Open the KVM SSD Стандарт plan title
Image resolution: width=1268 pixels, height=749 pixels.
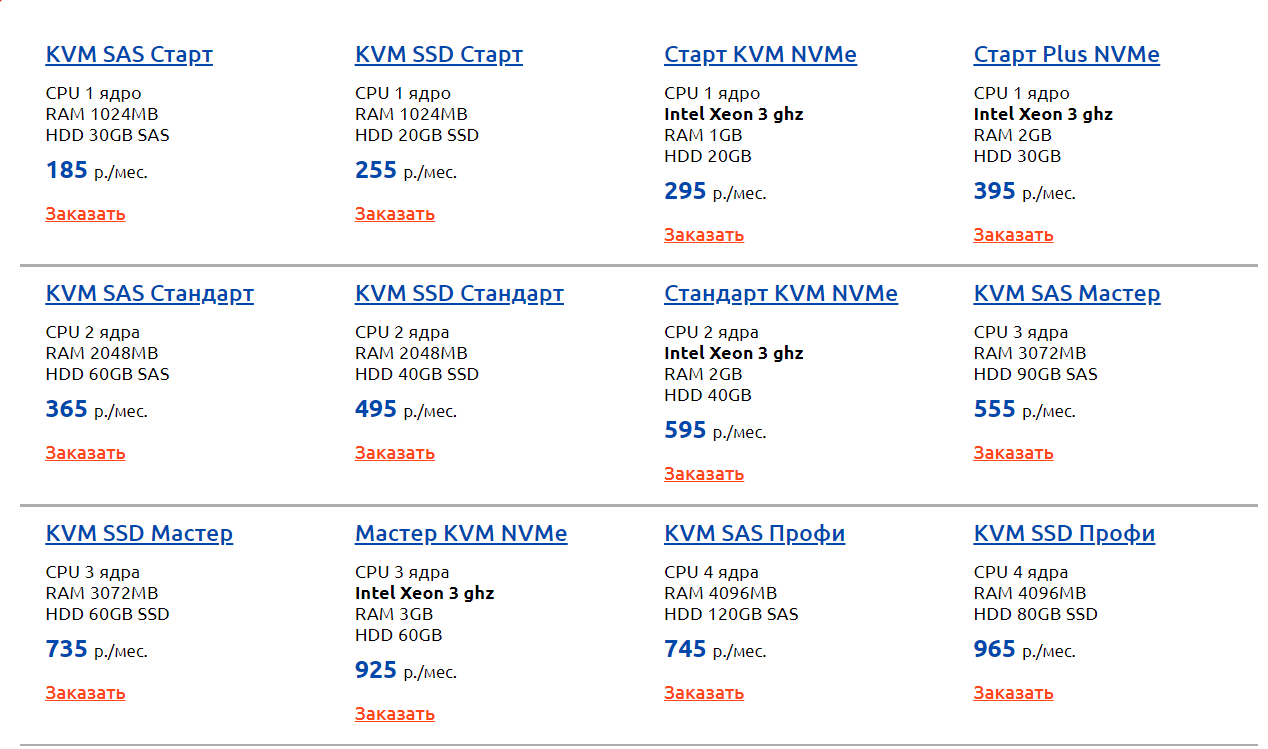point(459,294)
